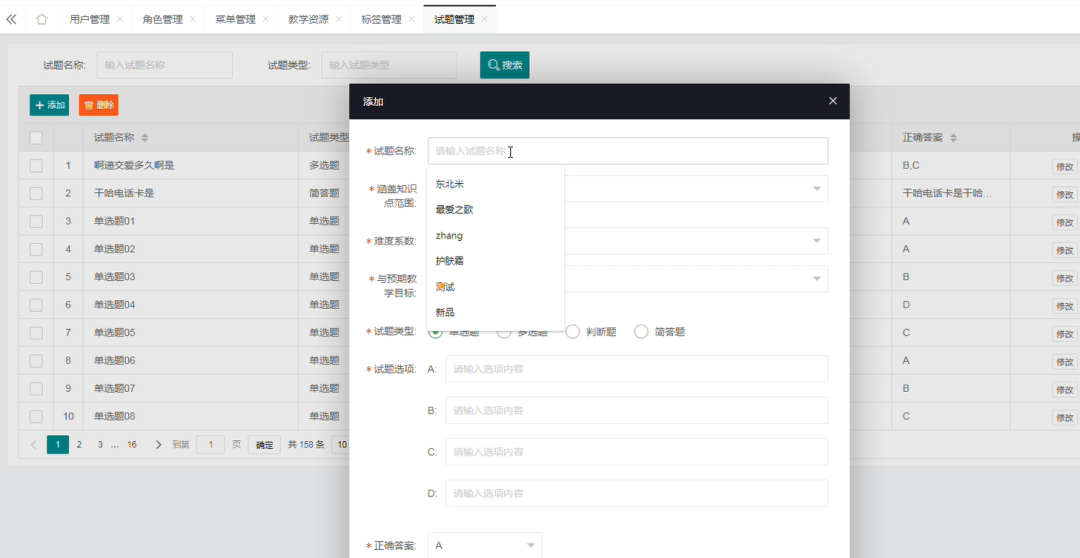Click the green 添加 button
Viewport: 1080px width, 558px height.
tap(50, 105)
